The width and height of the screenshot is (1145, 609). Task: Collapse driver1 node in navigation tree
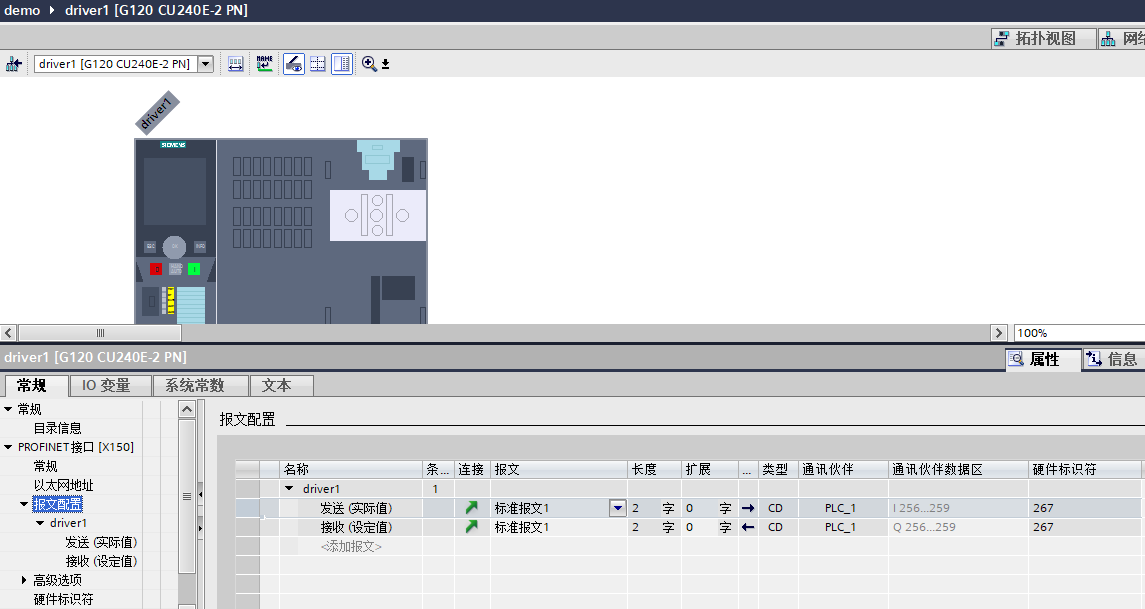[40, 523]
